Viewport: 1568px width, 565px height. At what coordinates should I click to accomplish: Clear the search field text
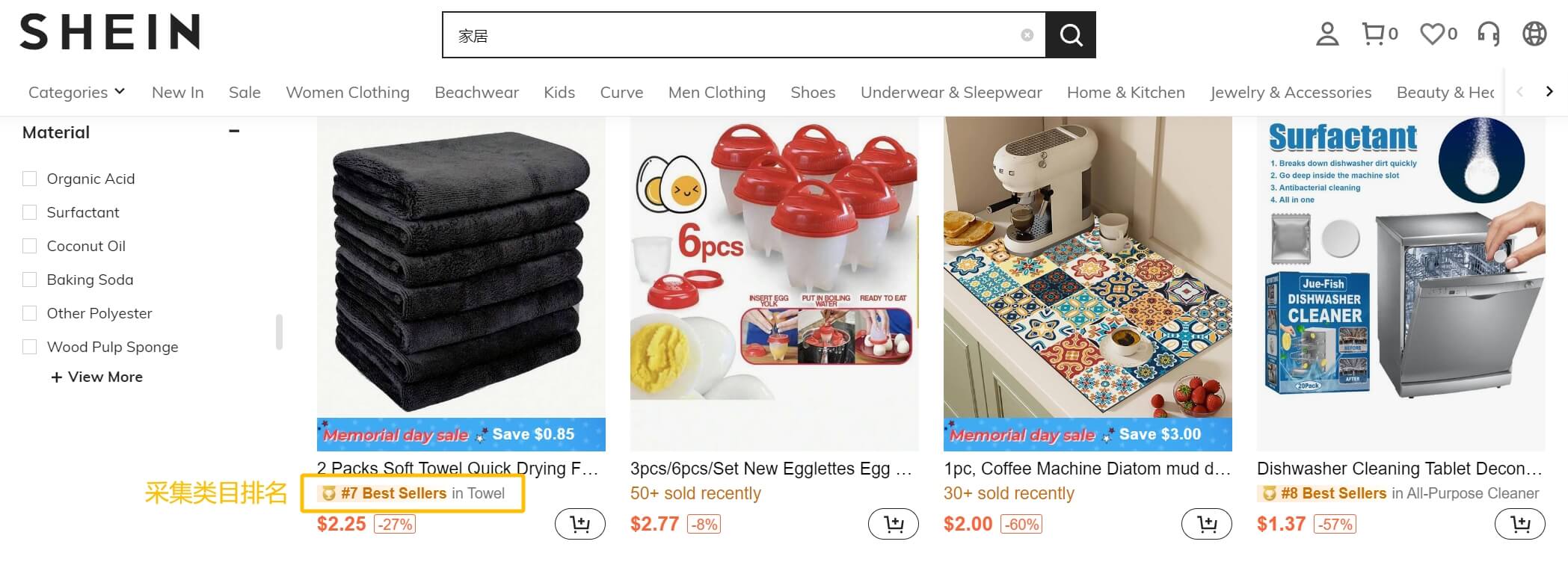tap(1027, 35)
